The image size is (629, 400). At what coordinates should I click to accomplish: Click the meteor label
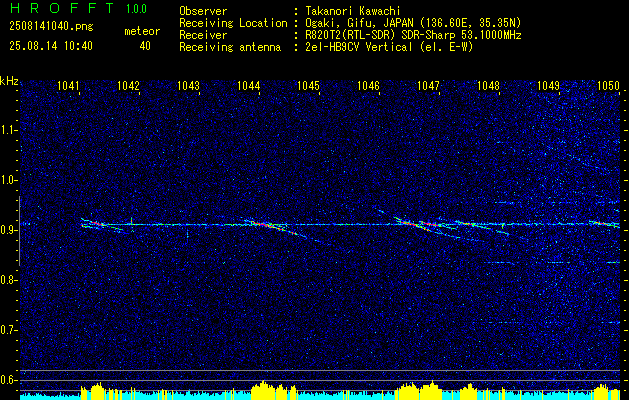coord(142,31)
